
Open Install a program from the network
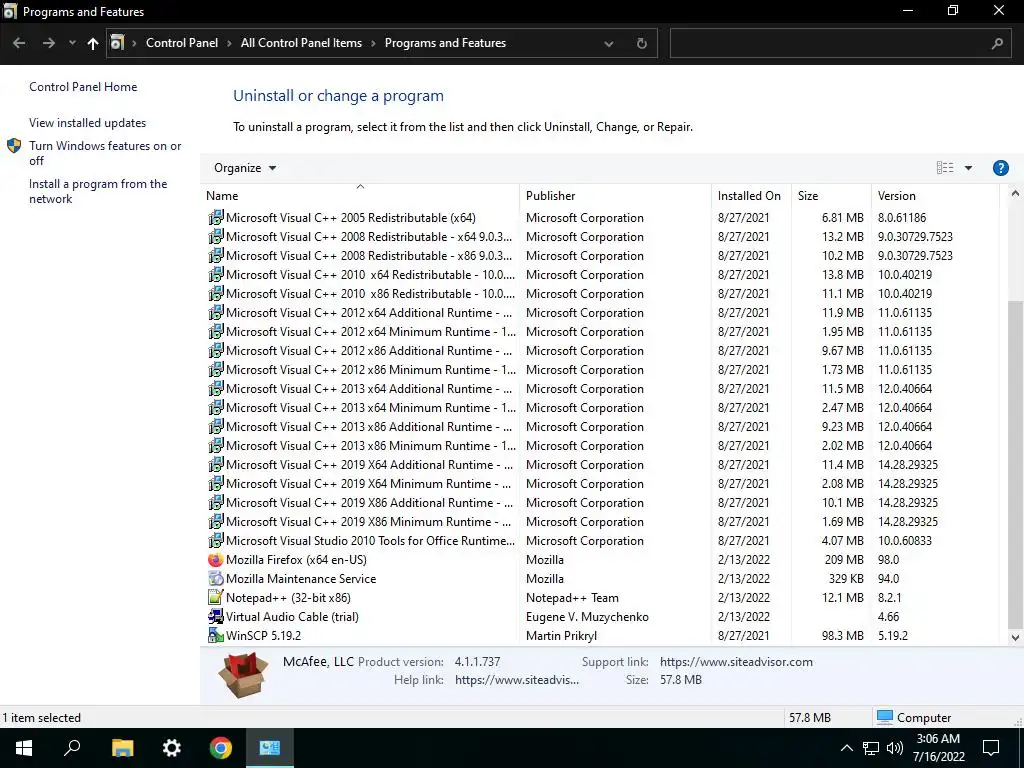point(98,191)
